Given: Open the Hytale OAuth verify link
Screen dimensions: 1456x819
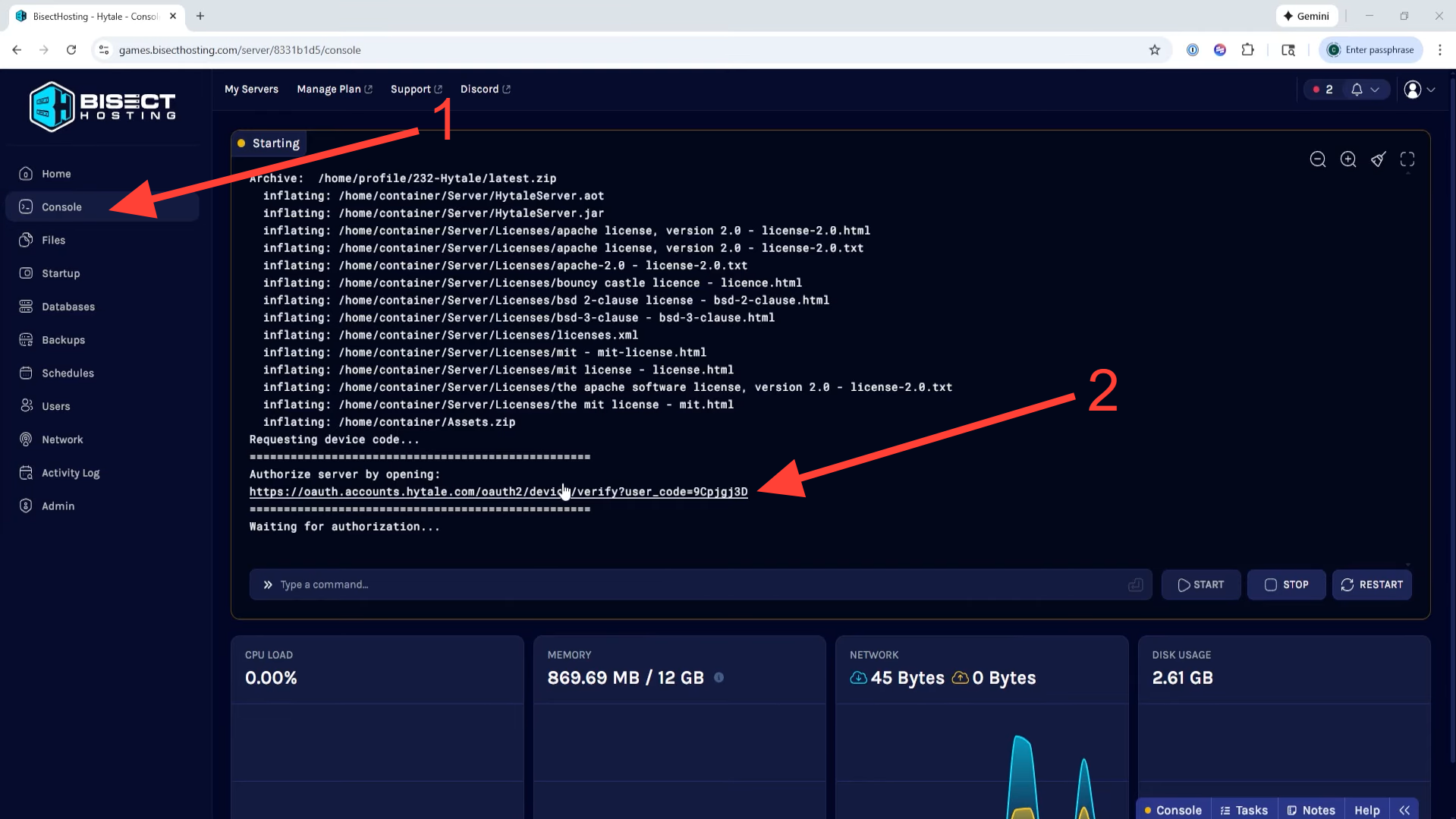Looking at the screenshot, I should [498, 492].
